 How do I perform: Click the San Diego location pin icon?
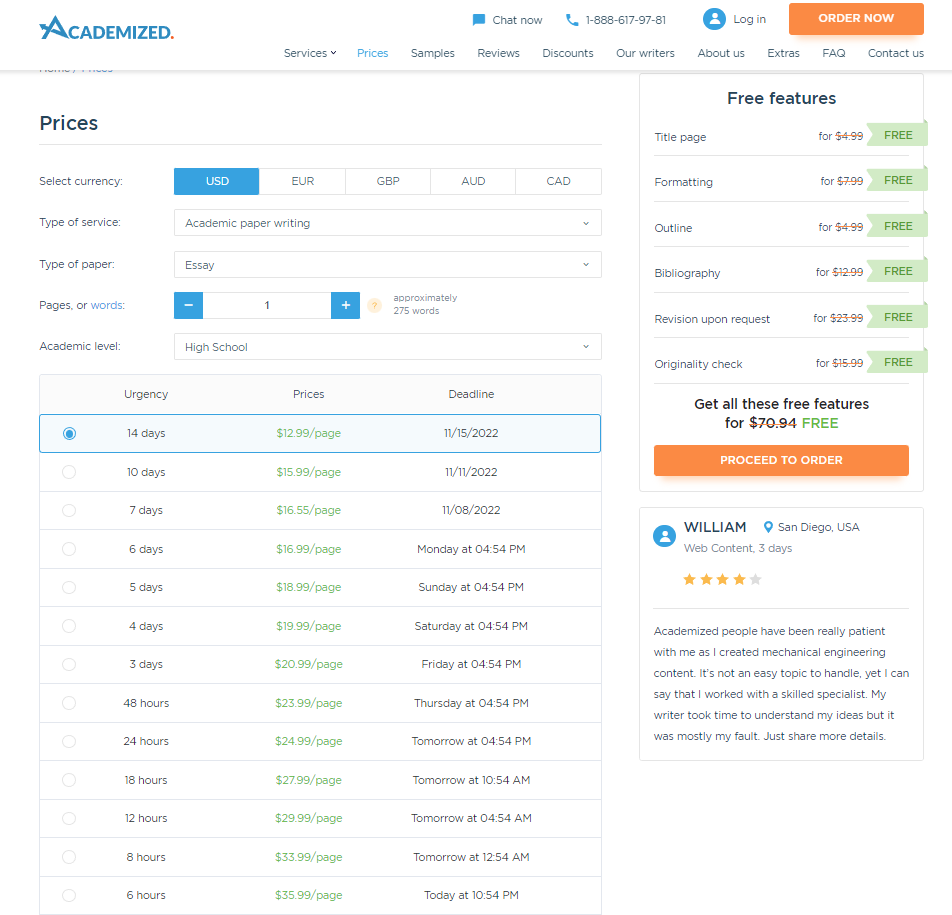768,527
